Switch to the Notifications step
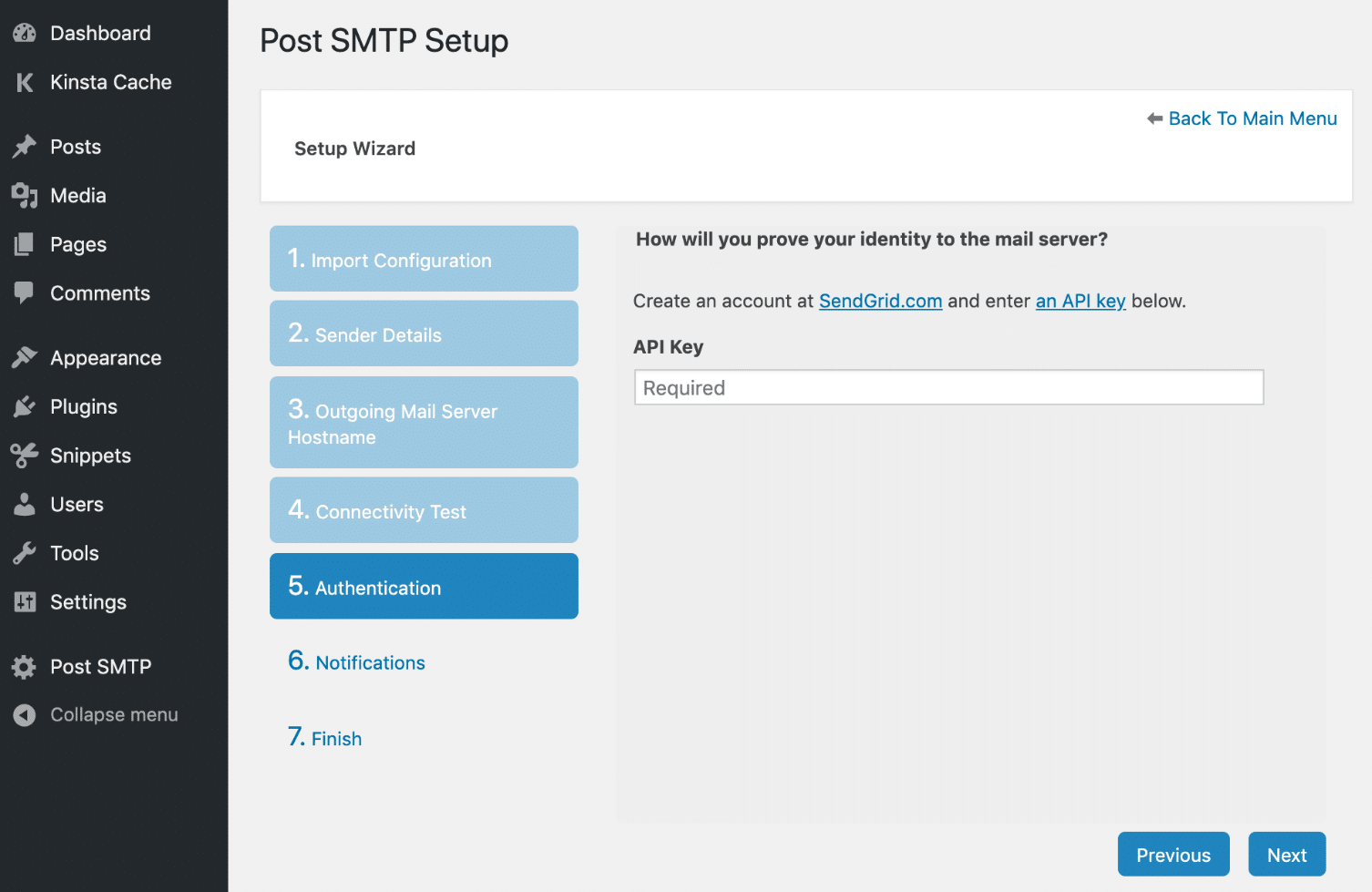Viewport: 1372px width, 892px height. [x=369, y=662]
